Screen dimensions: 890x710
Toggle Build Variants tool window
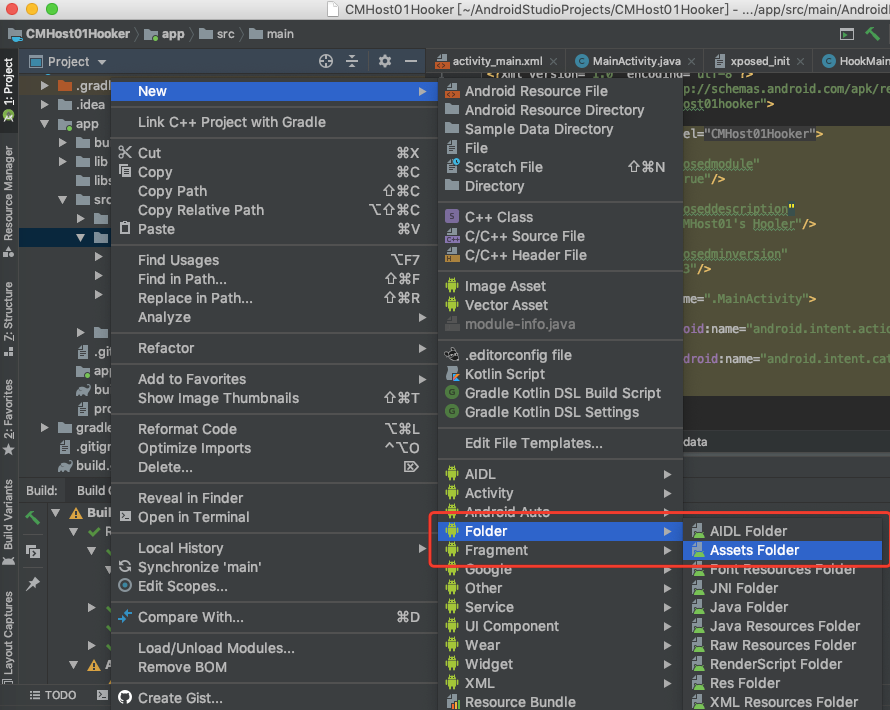coord(9,522)
